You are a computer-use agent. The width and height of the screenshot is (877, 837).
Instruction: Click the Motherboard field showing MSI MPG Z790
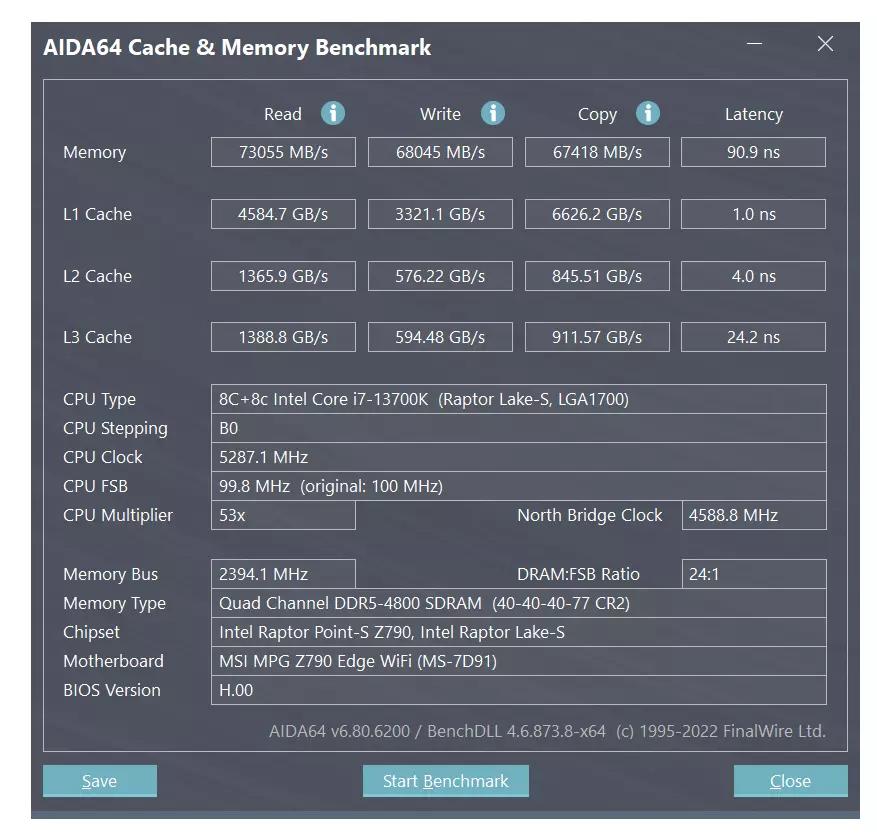click(519, 661)
